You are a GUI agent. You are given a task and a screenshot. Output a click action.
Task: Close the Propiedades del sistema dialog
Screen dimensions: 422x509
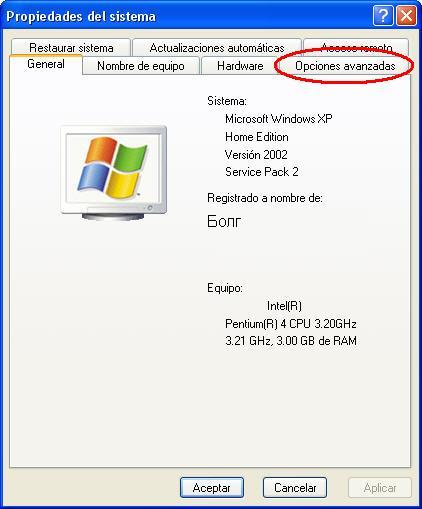click(406, 16)
